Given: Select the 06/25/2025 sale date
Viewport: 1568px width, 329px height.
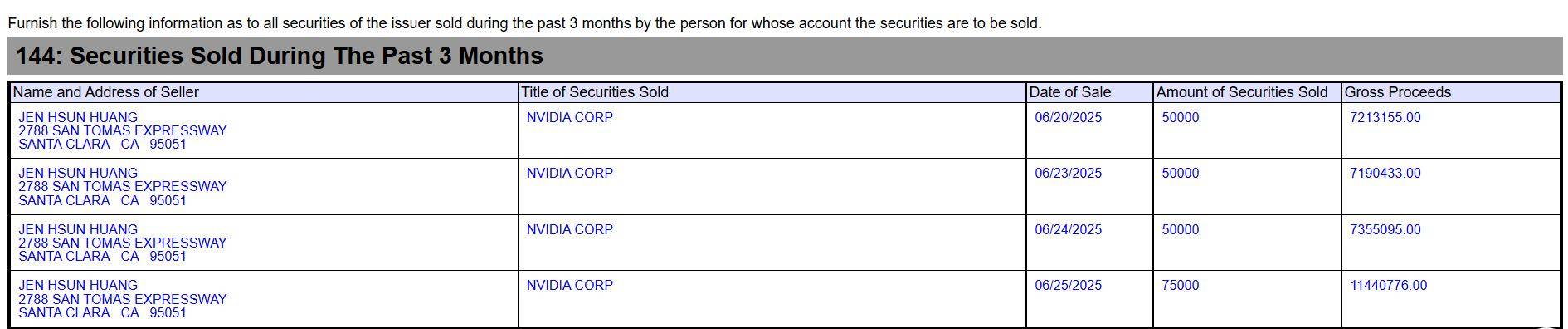Looking at the screenshot, I should point(1069,286).
